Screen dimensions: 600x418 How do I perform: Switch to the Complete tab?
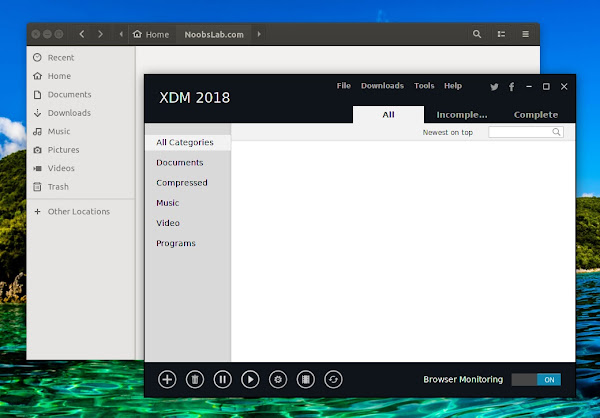[x=536, y=115]
